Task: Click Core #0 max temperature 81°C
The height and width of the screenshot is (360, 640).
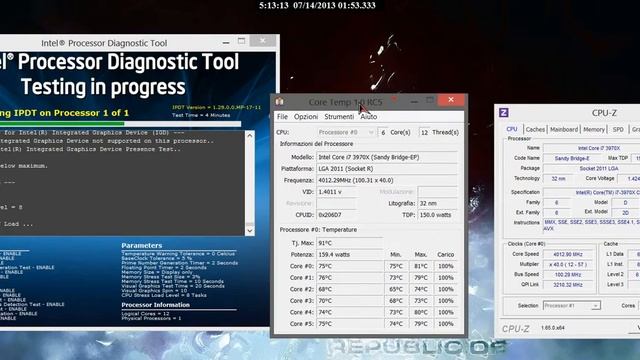Action: 421,266
